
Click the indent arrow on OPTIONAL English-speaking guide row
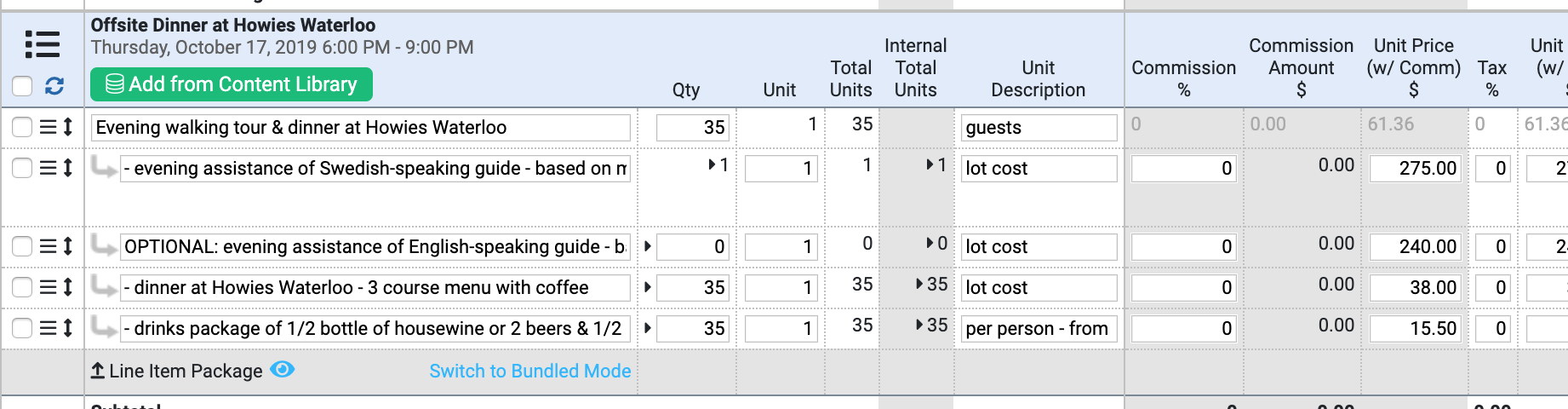coord(104,246)
